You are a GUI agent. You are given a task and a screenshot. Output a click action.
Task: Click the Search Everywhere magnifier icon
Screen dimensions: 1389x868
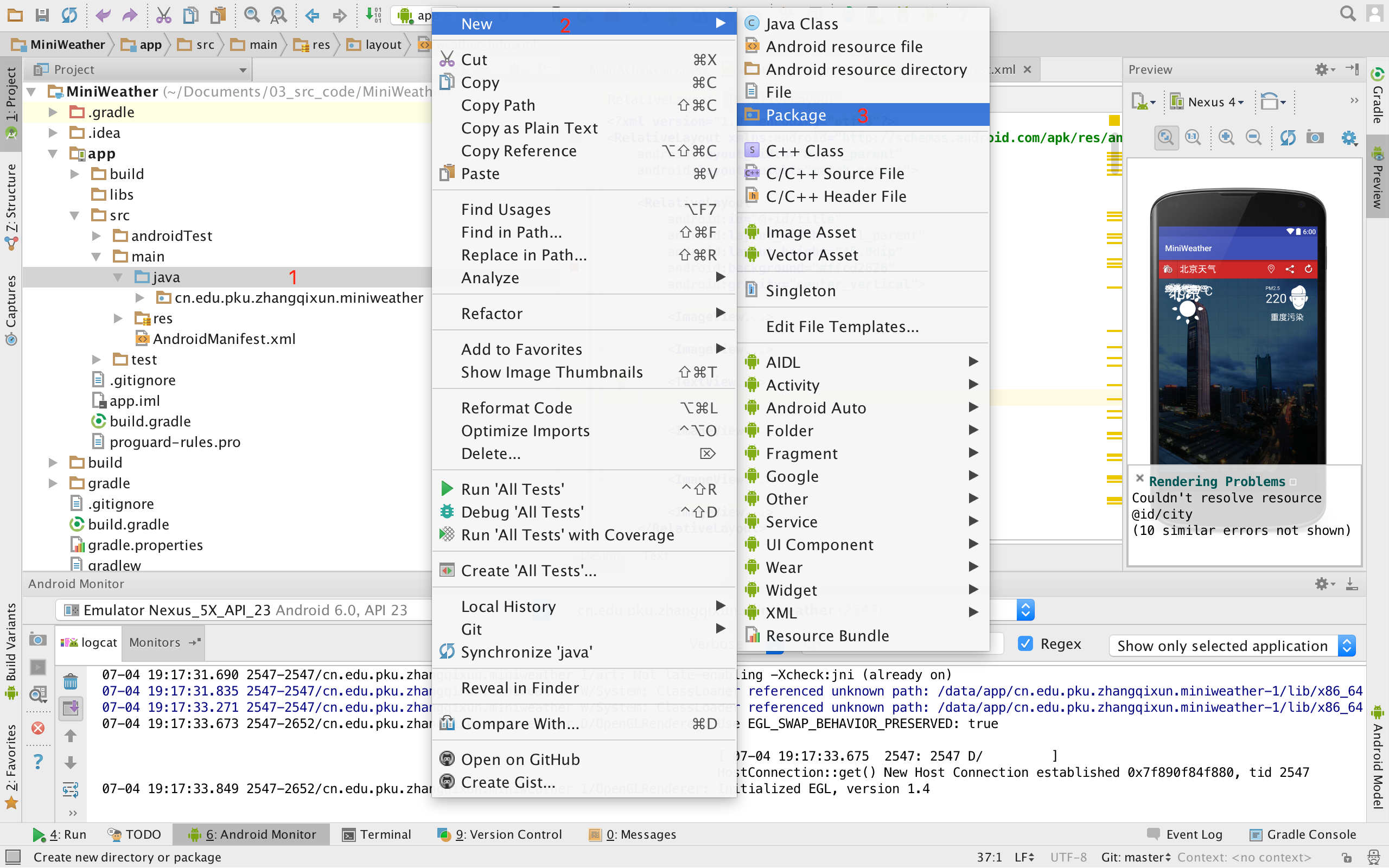pos(1348,14)
